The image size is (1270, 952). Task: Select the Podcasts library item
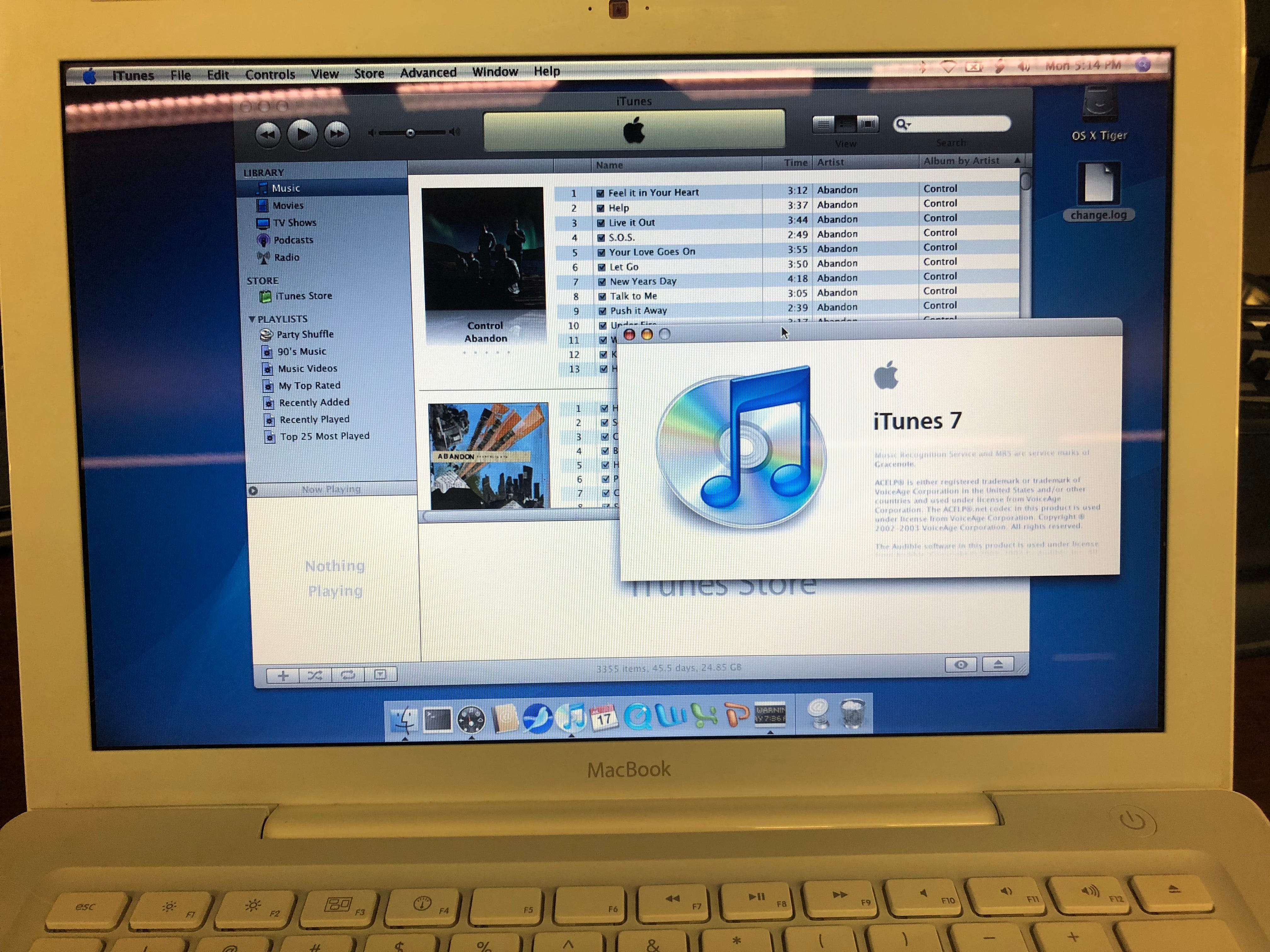[x=293, y=240]
